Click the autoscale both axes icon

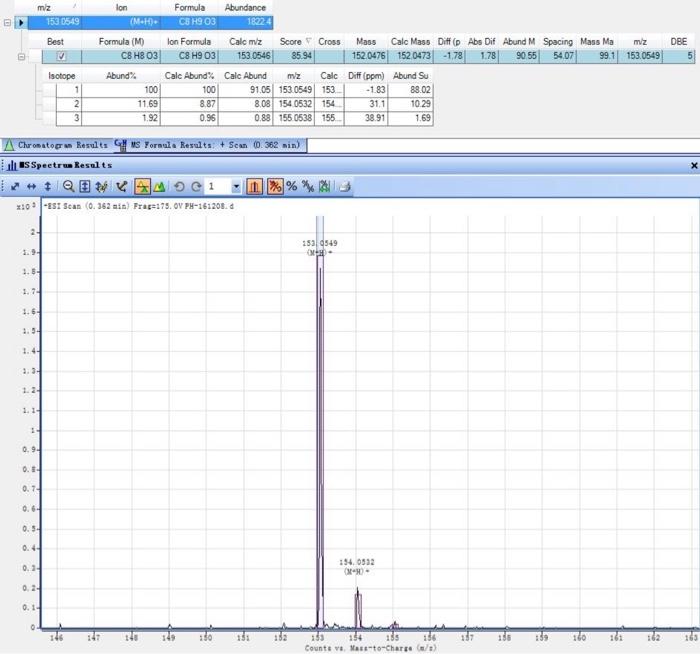pos(15,187)
